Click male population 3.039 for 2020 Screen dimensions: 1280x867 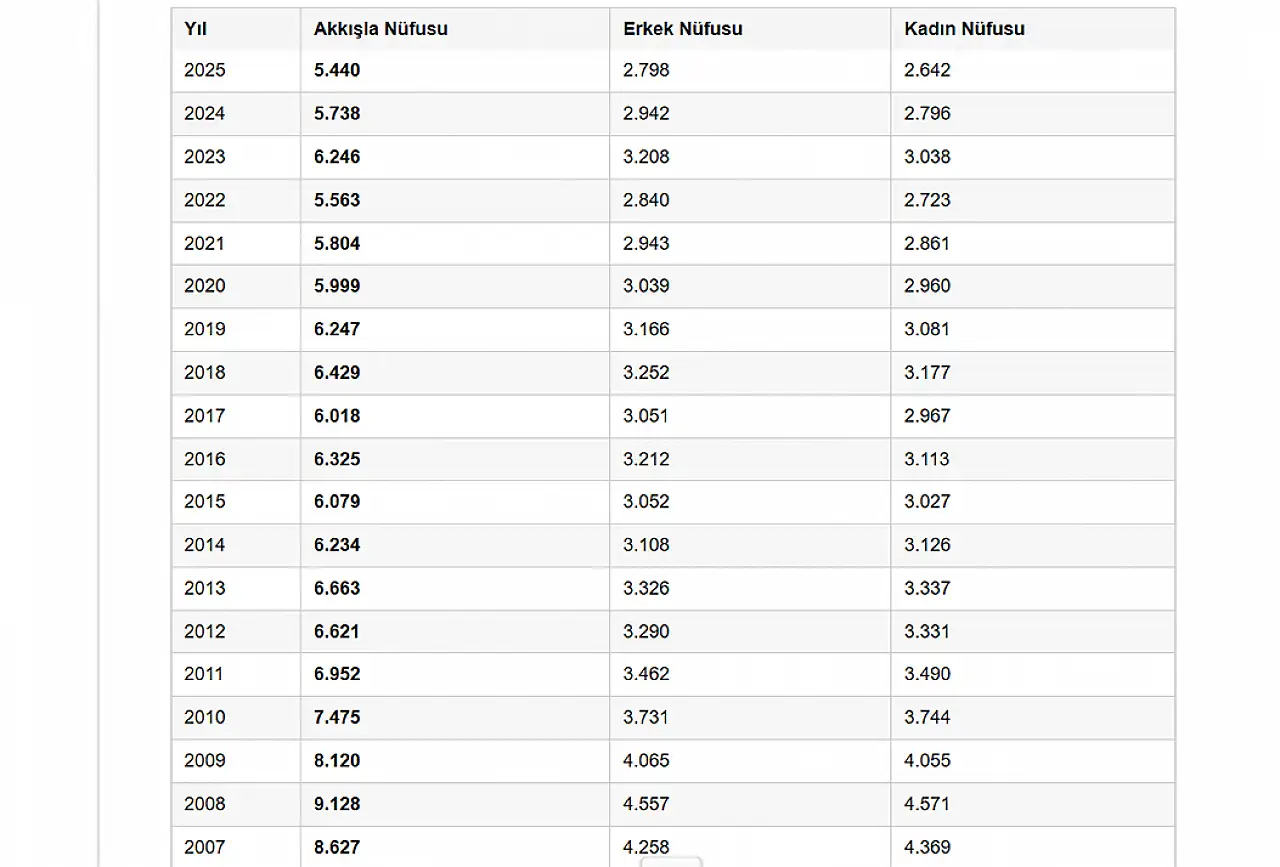click(x=646, y=286)
